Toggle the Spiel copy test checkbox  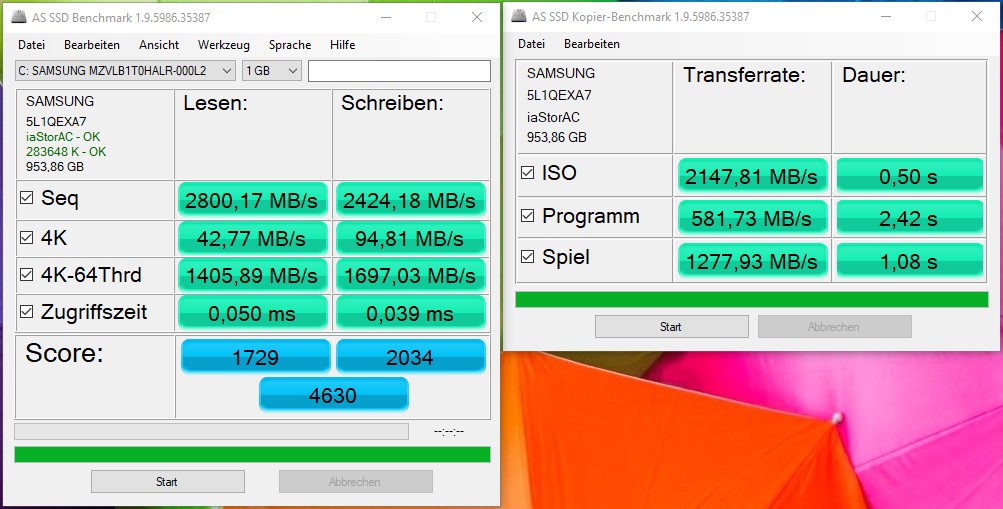coord(527,258)
